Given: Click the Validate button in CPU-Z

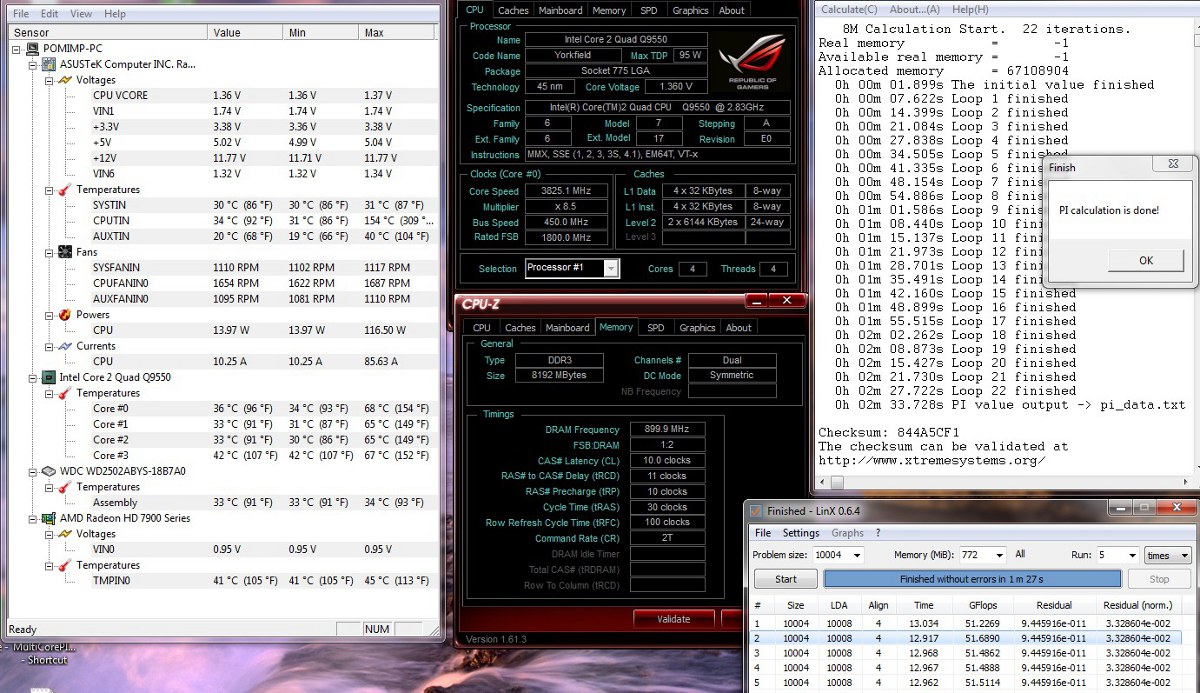Looking at the screenshot, I should (x=673, y=619).
